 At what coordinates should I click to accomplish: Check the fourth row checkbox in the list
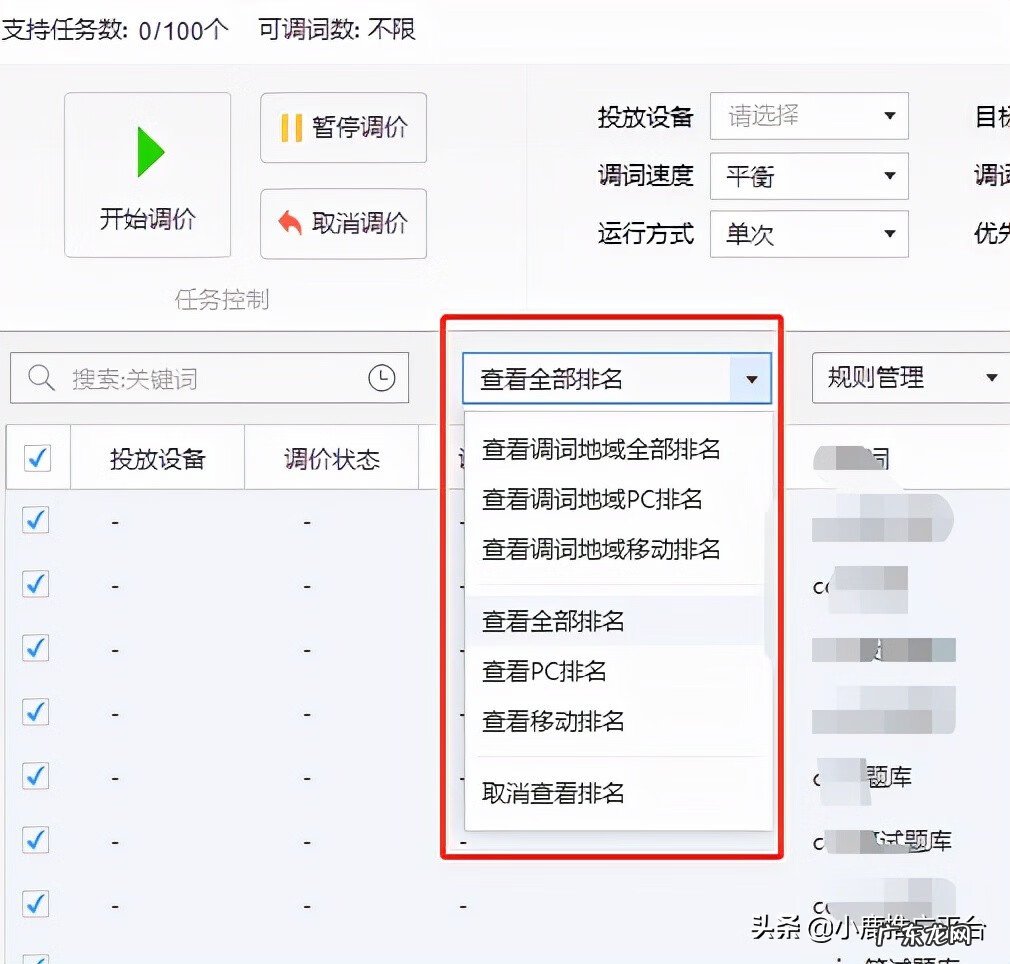tap(38, 712)
